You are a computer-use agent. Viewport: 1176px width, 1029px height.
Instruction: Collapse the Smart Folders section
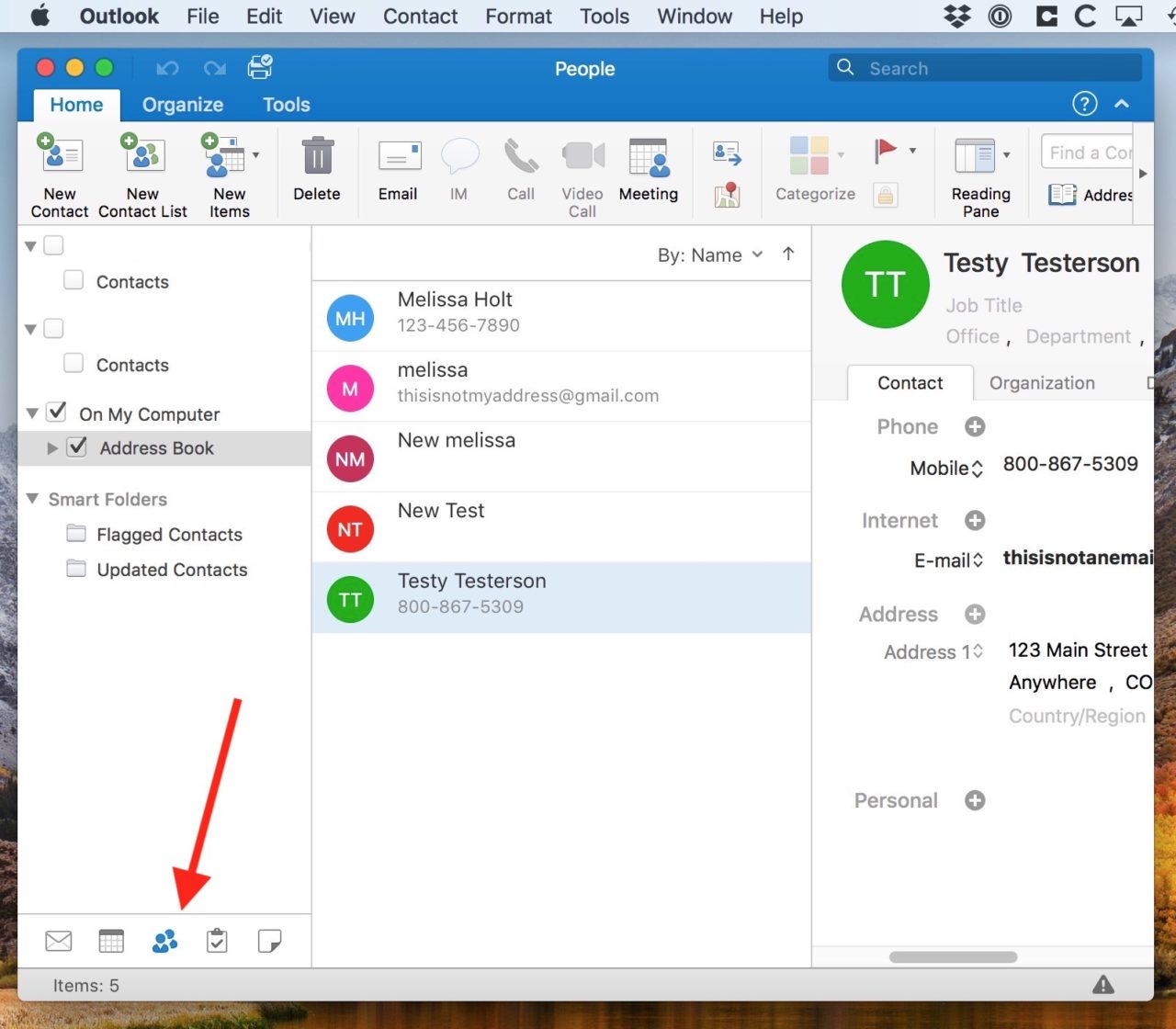coord(33,499)
